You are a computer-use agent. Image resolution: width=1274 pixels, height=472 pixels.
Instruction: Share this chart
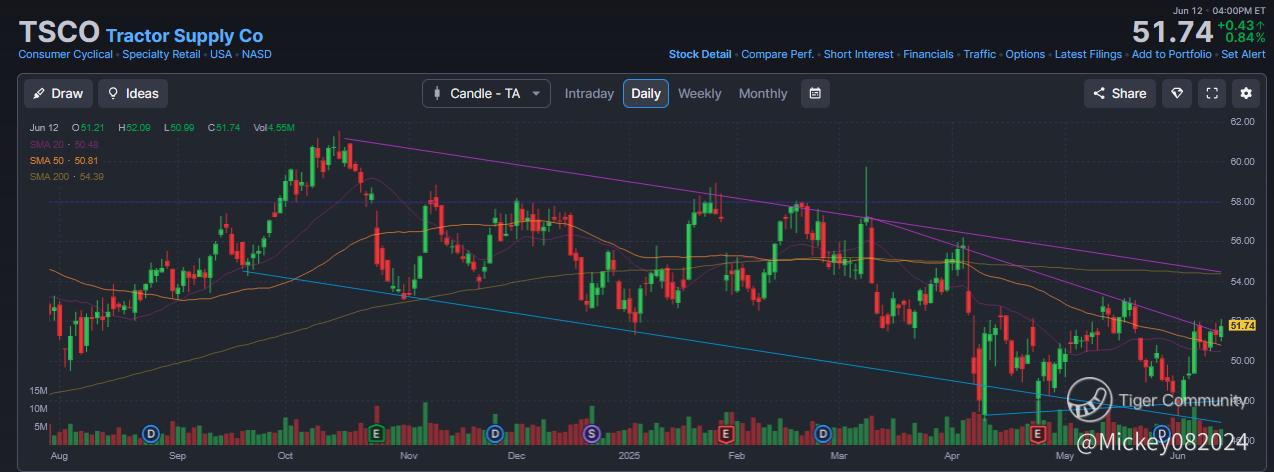click(x=1120, y=93)
